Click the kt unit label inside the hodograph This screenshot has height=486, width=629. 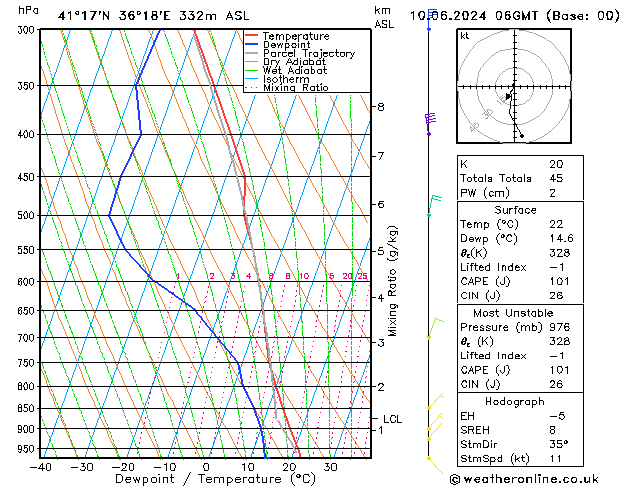(x=465, y=36)
